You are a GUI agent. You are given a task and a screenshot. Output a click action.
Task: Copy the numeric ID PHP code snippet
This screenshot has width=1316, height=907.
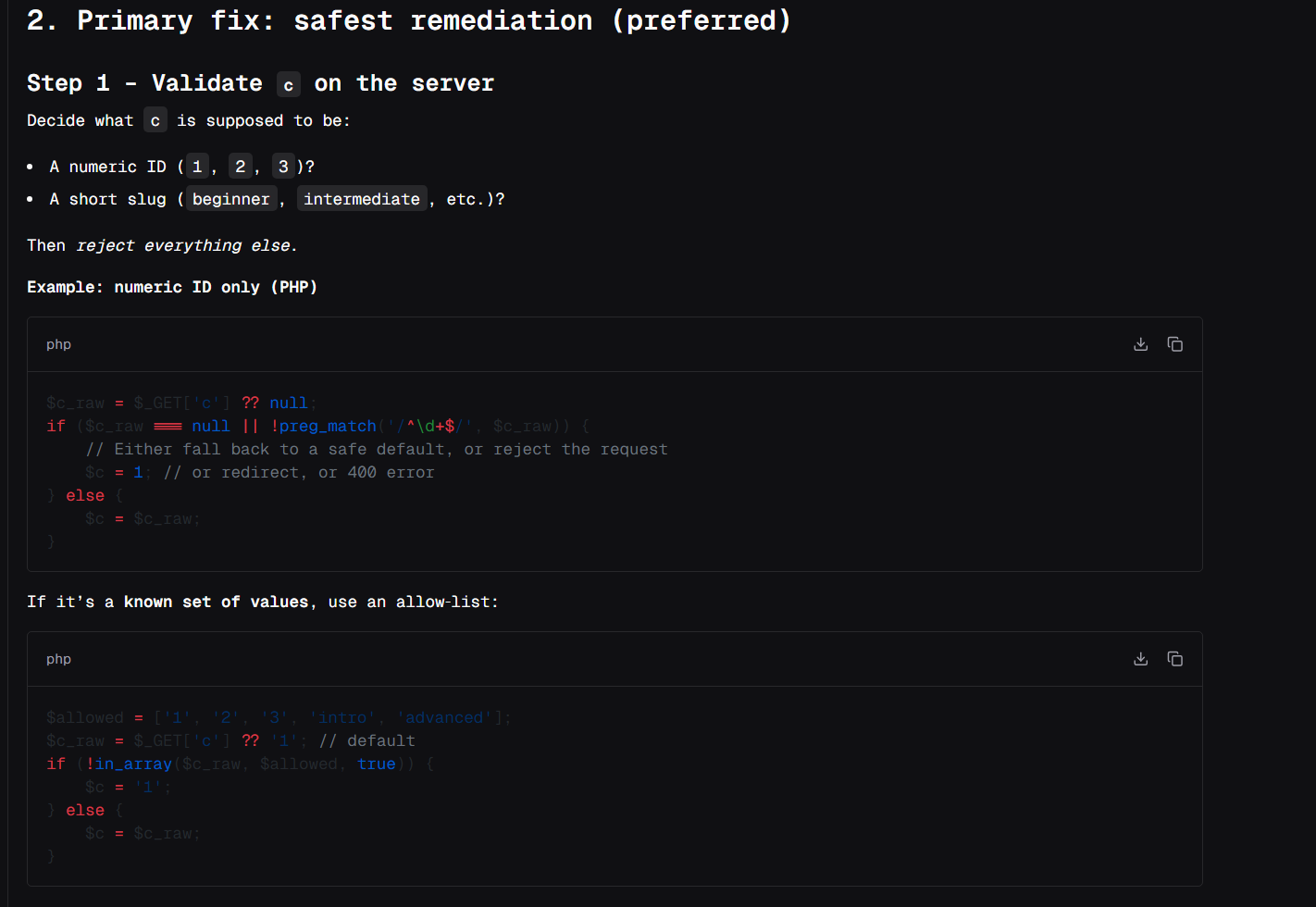click(x=1174, y=344)
